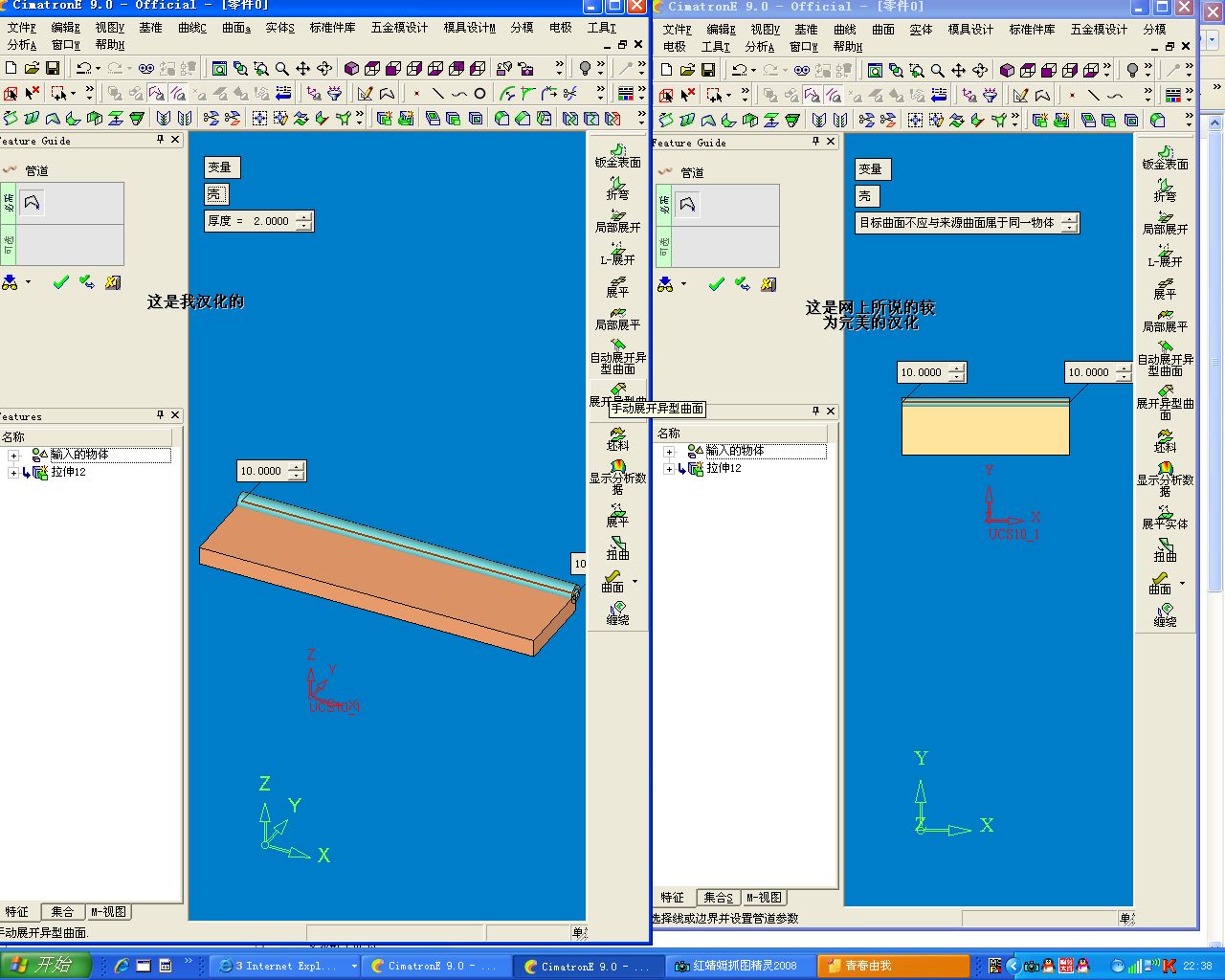Screen dimensions: 1225x980
Task: Toggle pin on left Features panel
Action: click(161, 415)
